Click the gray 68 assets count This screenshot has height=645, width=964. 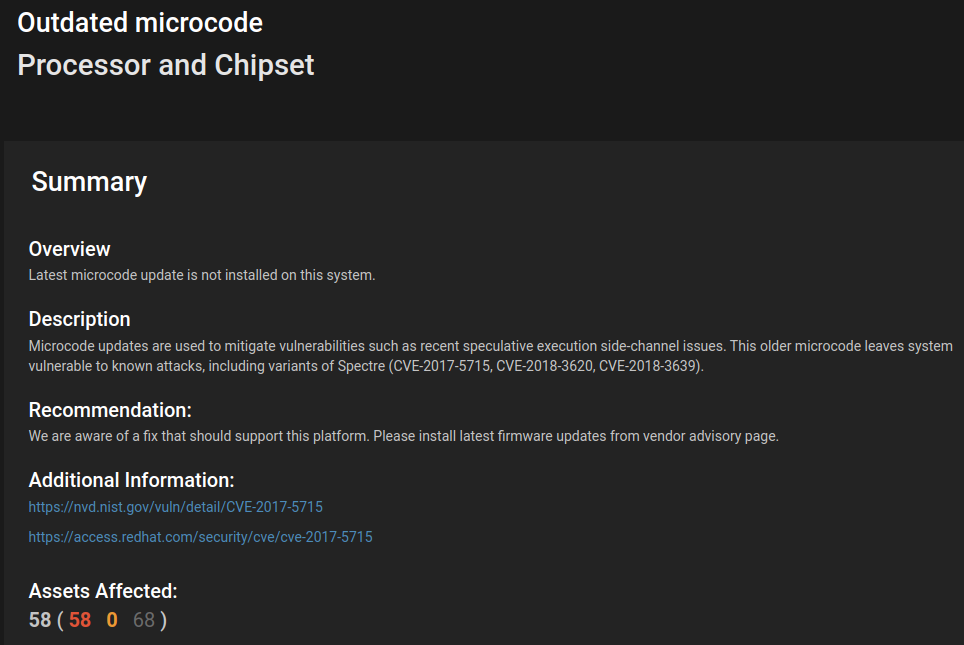[144, 620]
